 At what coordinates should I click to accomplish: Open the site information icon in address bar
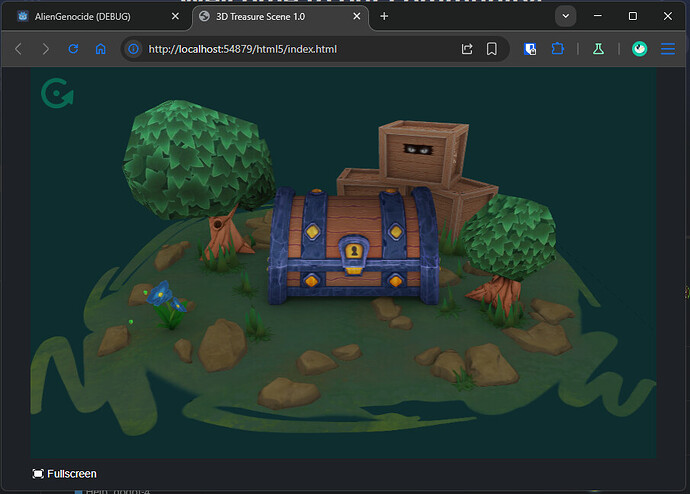(133, 49)
